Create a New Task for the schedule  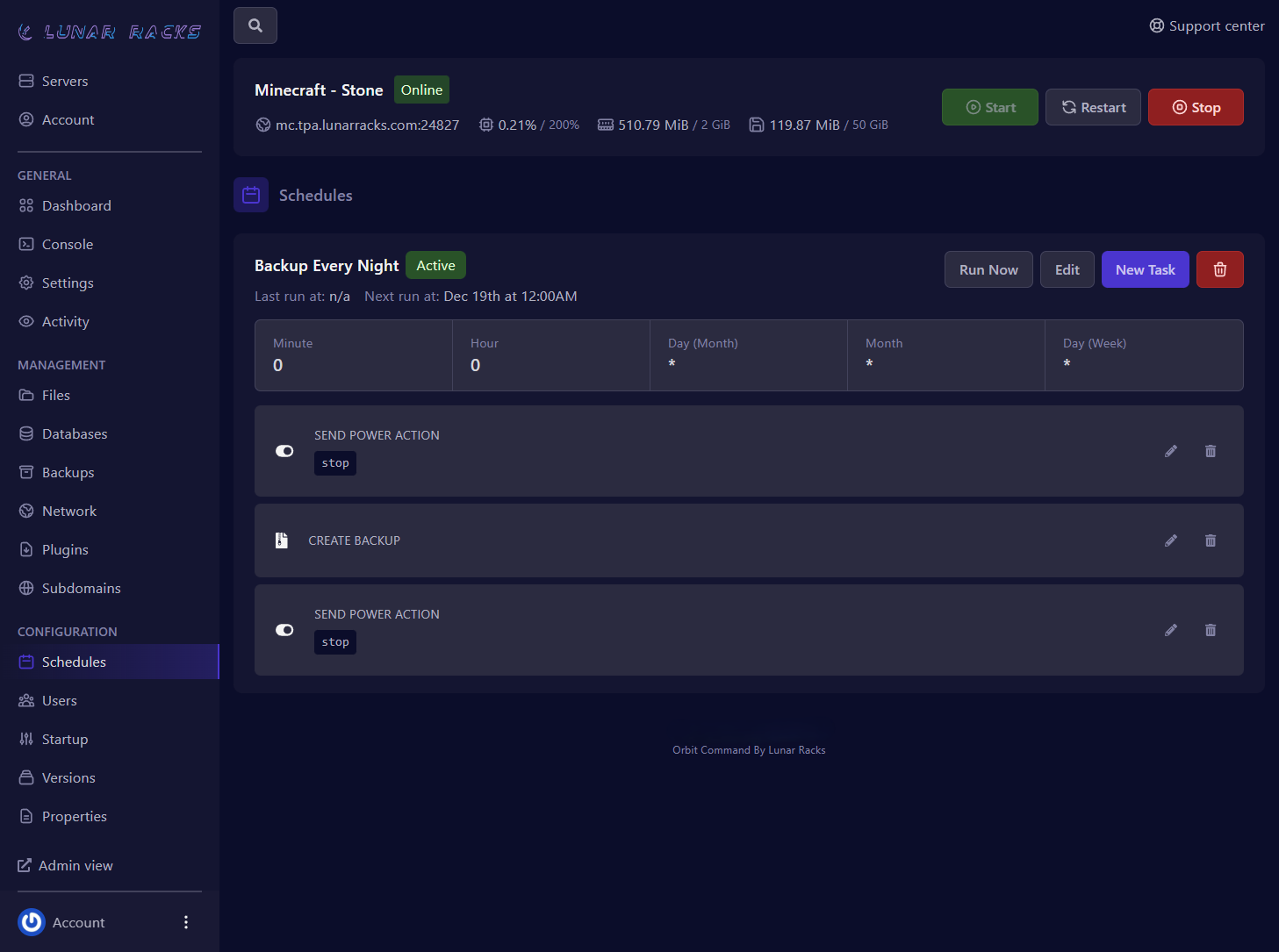(x=1145, y=269)
